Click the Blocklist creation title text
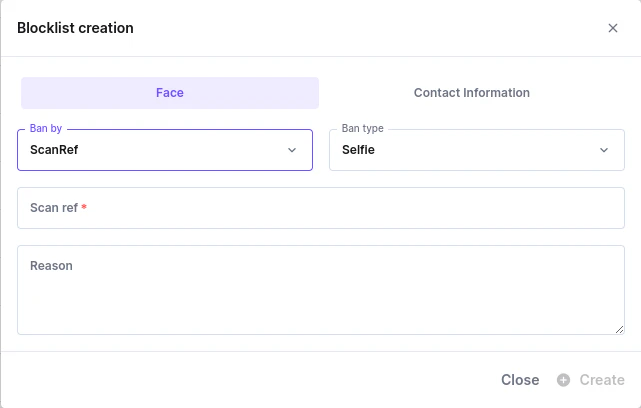Image resolution: width=641 pixels, height=408 pixels. (76, 28)
